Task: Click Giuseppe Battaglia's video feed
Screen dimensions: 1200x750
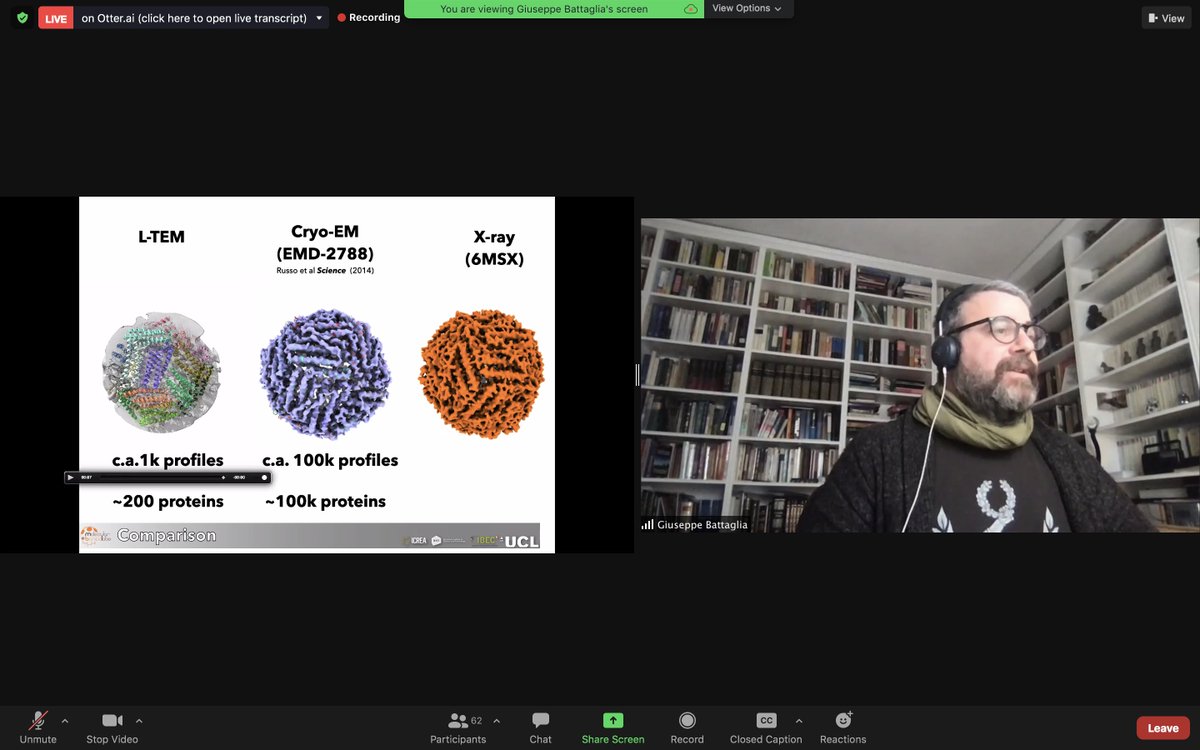Action: 920,375
